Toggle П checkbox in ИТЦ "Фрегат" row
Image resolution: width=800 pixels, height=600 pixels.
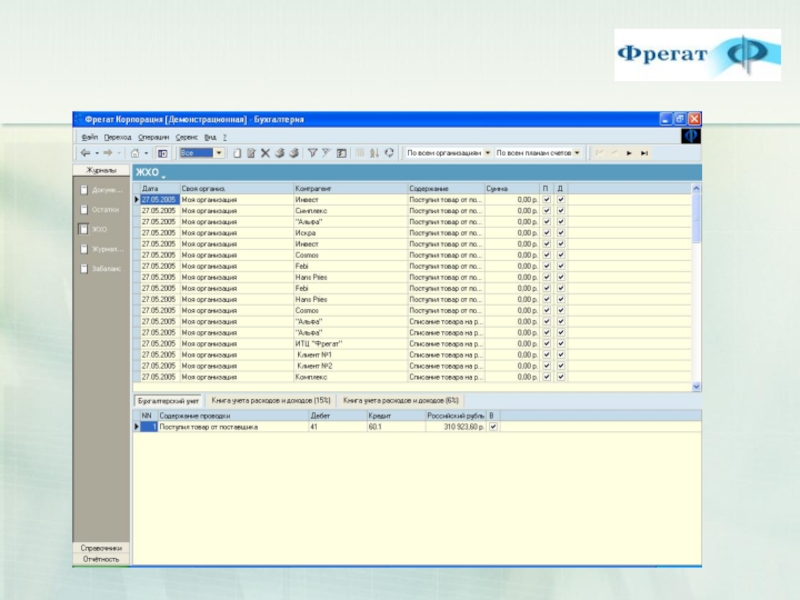546,344
